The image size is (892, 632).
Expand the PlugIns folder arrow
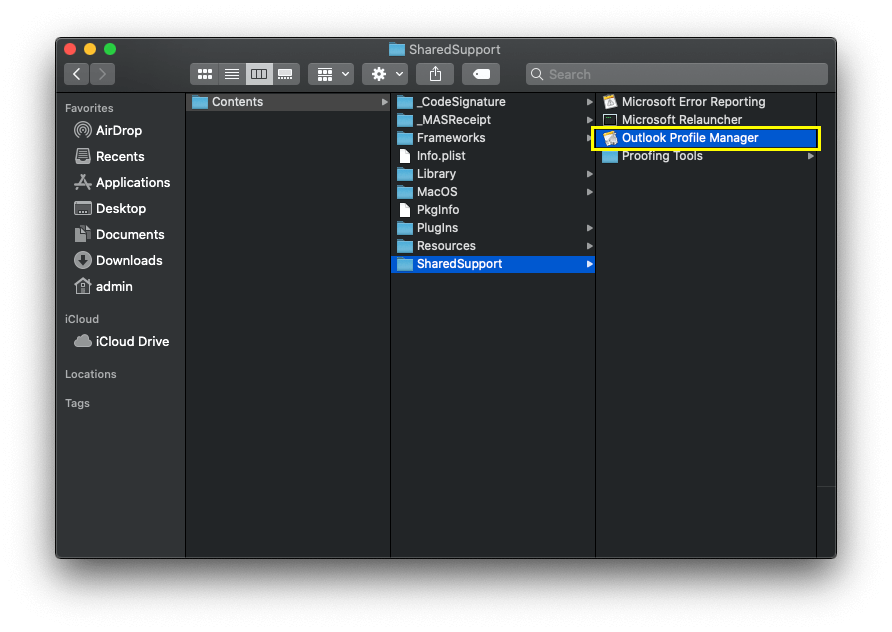click(589, 228)
